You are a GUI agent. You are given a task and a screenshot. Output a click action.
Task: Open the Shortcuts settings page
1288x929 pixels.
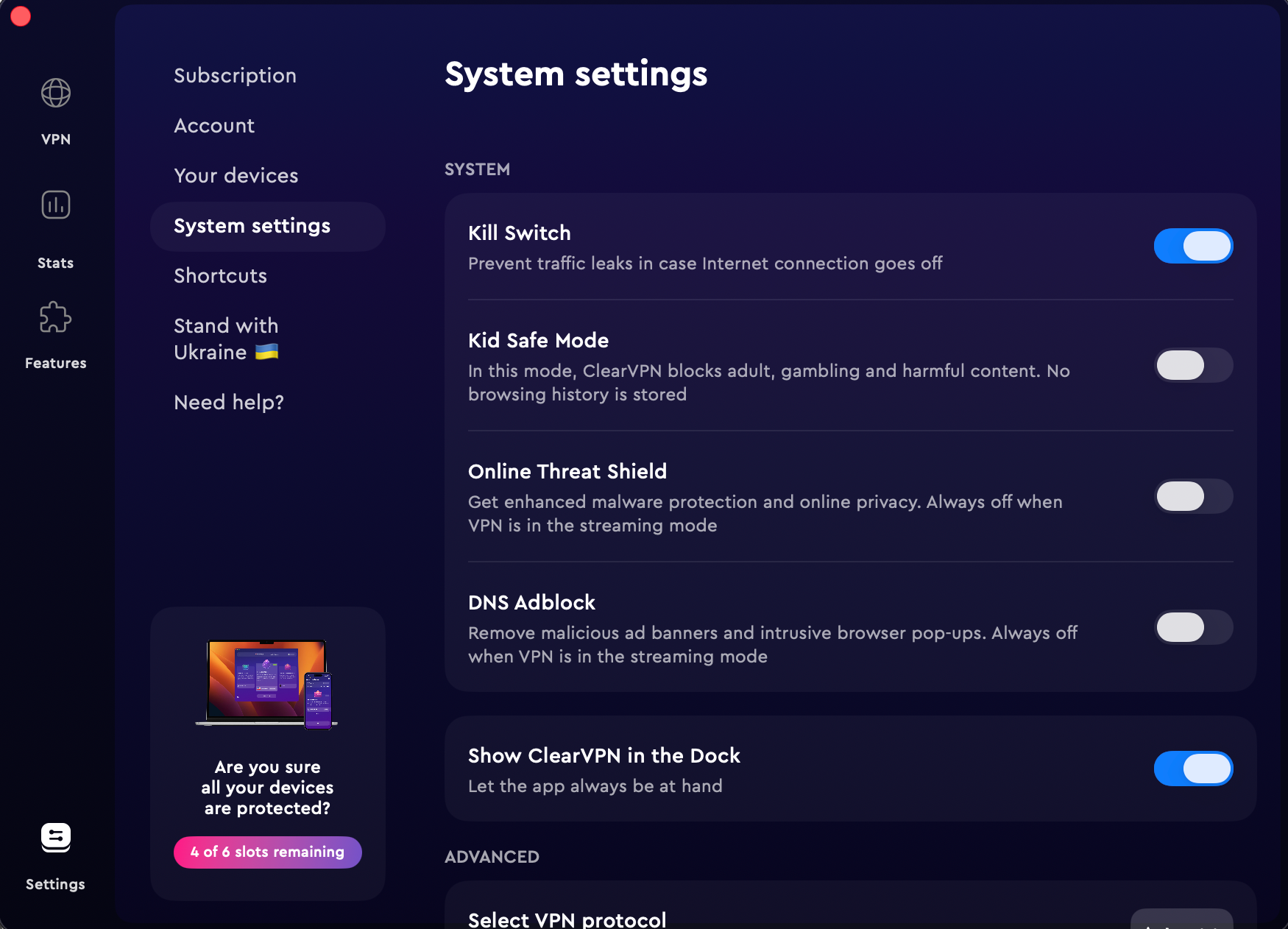point(220,275)
